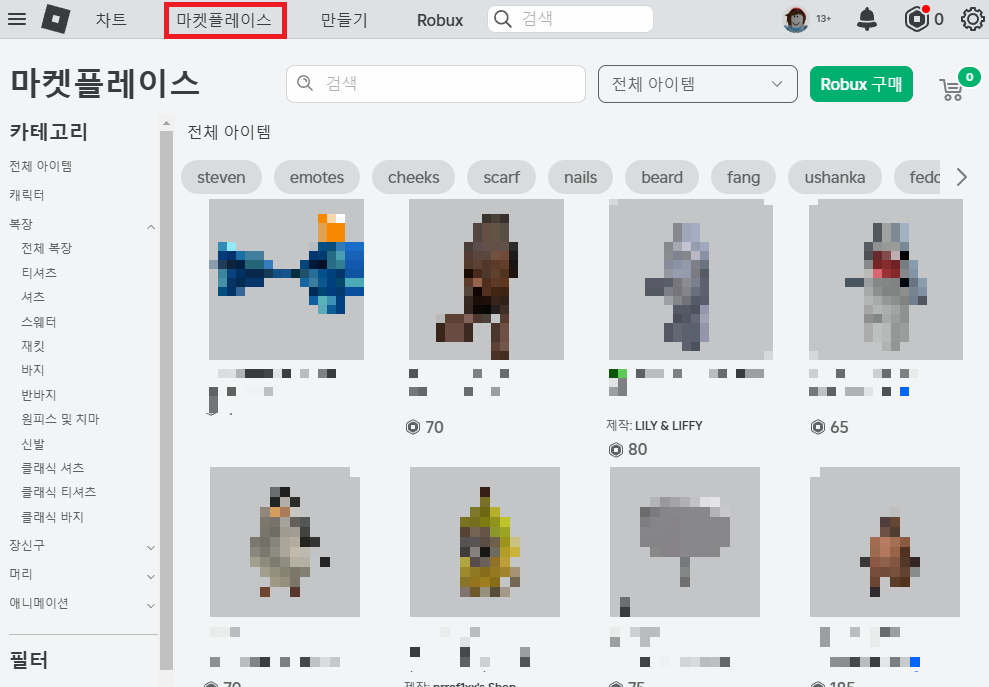Click the ushanka tag chip
Screen dimensions: 989x687
[834, 177]
